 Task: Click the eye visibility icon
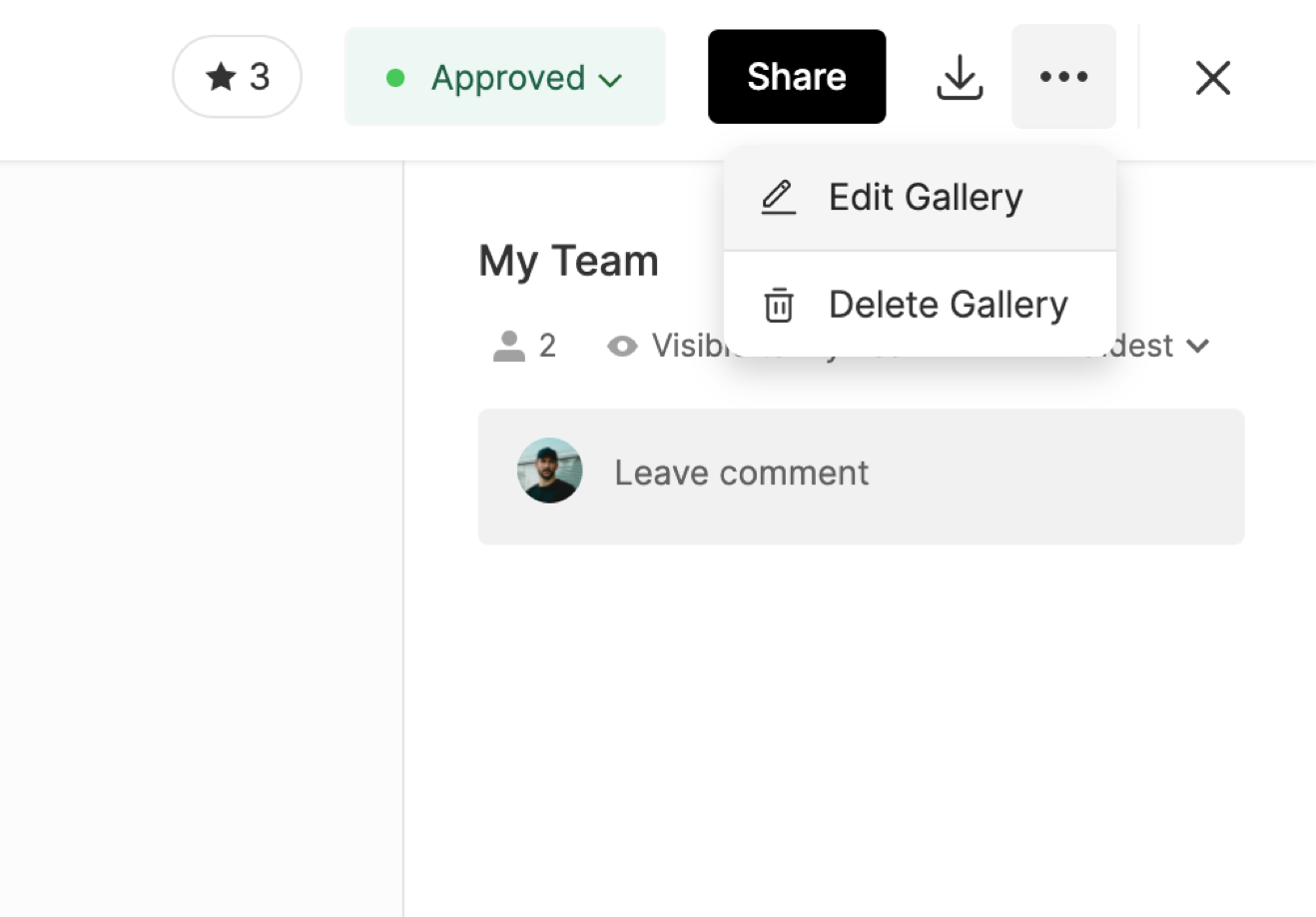pyautogui.click(x=622, y=346)
